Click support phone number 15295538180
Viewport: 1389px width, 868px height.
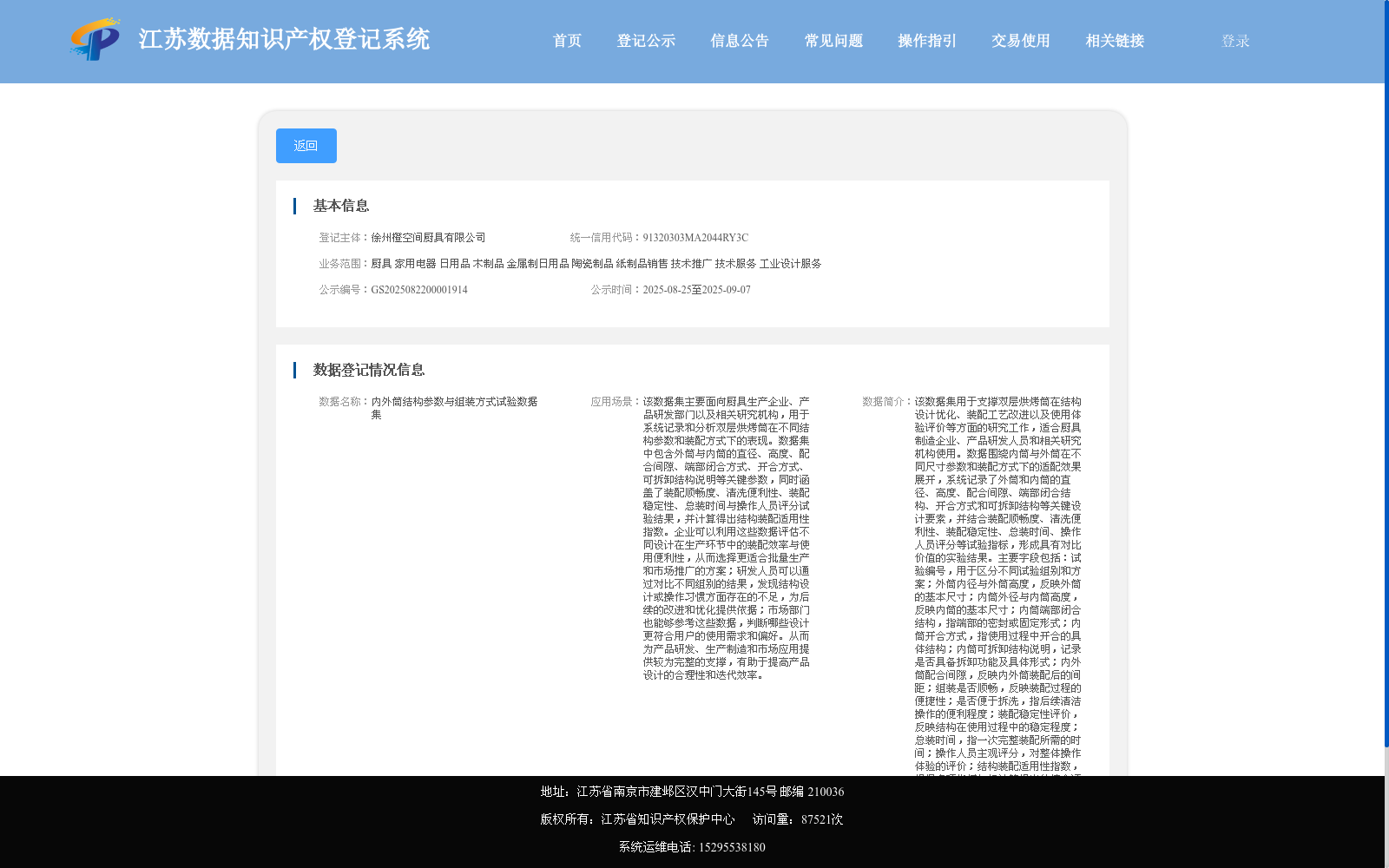point(732,847)
